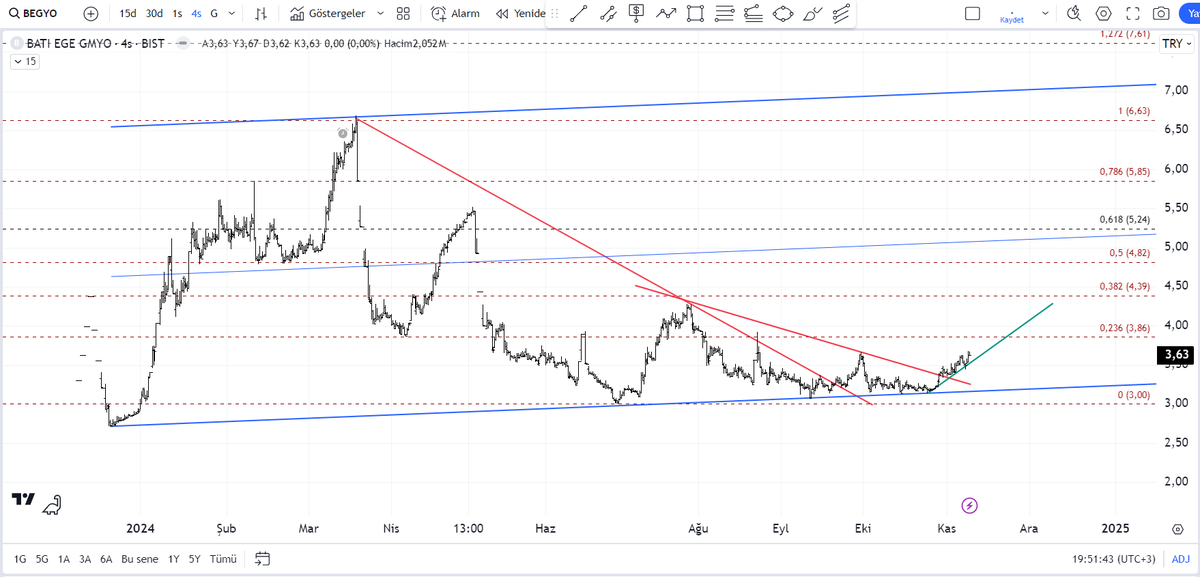This screenshot has width=1200, height=577.
Task: Open the go to date calendar icon
Action: pos(263,559)
